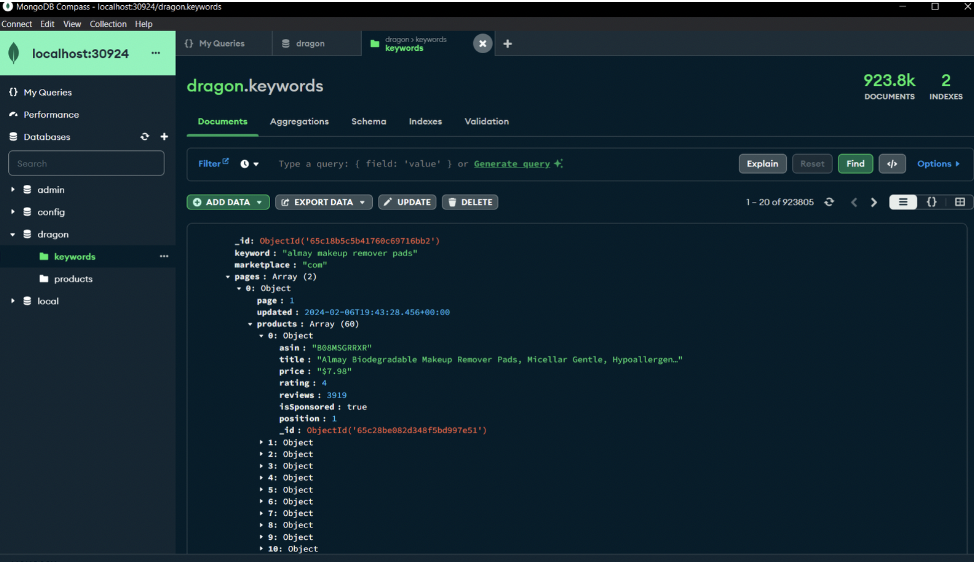
Task: Click the AI sparkle icon beside Generate query
Action: tap(558, 163)
